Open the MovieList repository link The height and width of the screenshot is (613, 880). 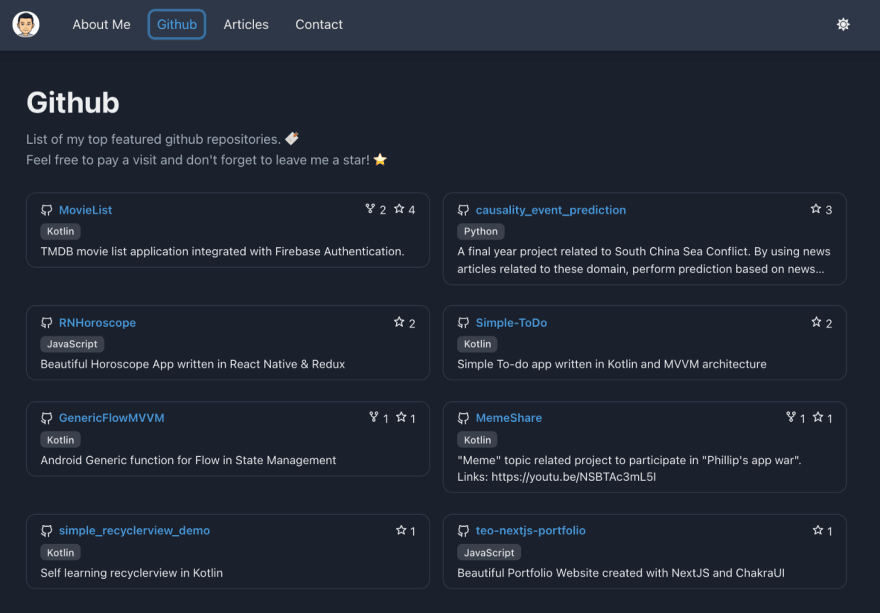pos(85,210)
